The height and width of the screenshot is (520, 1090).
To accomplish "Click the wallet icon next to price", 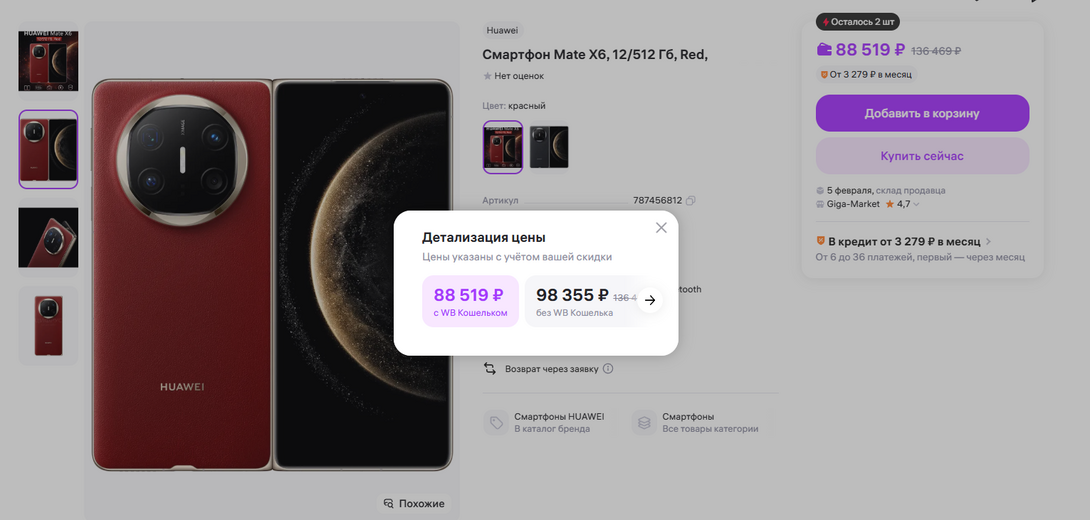I will [824, 49].
